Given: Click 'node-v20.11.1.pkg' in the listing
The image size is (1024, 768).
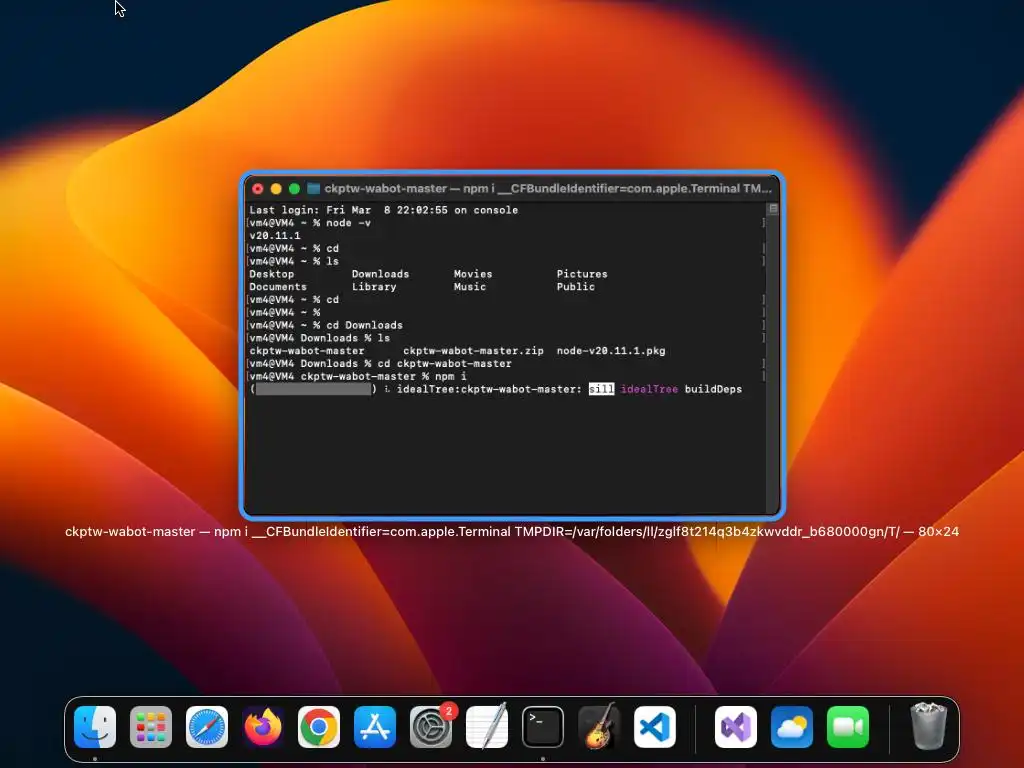Looking at the screenshot, I should (611, 351).
